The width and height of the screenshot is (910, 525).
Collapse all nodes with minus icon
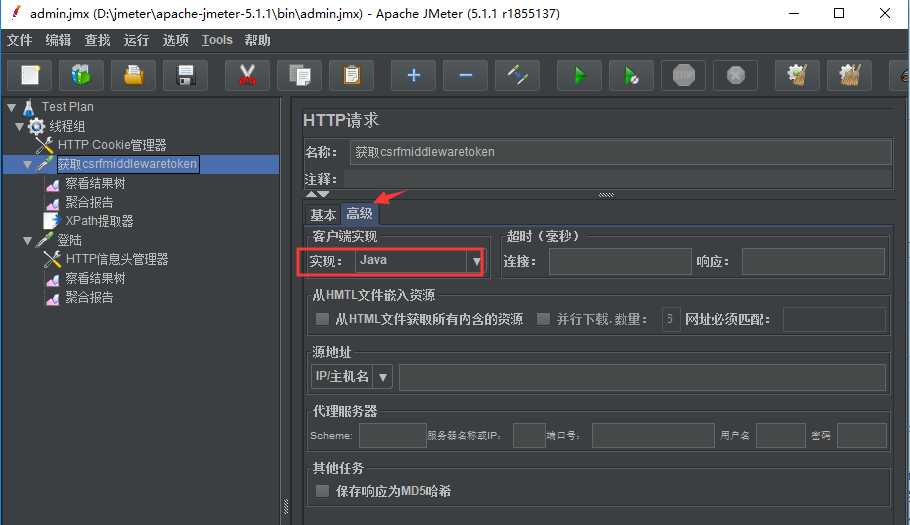(465, 75)
